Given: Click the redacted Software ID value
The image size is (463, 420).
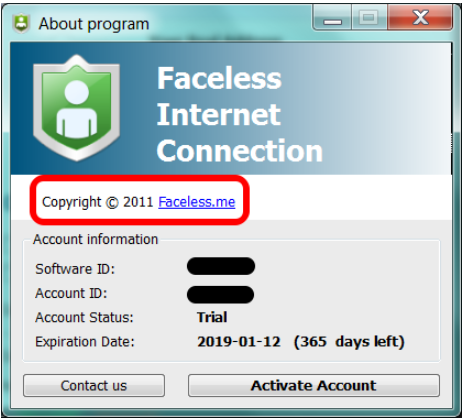Looking at the screenshot, I should coord(221,266).
